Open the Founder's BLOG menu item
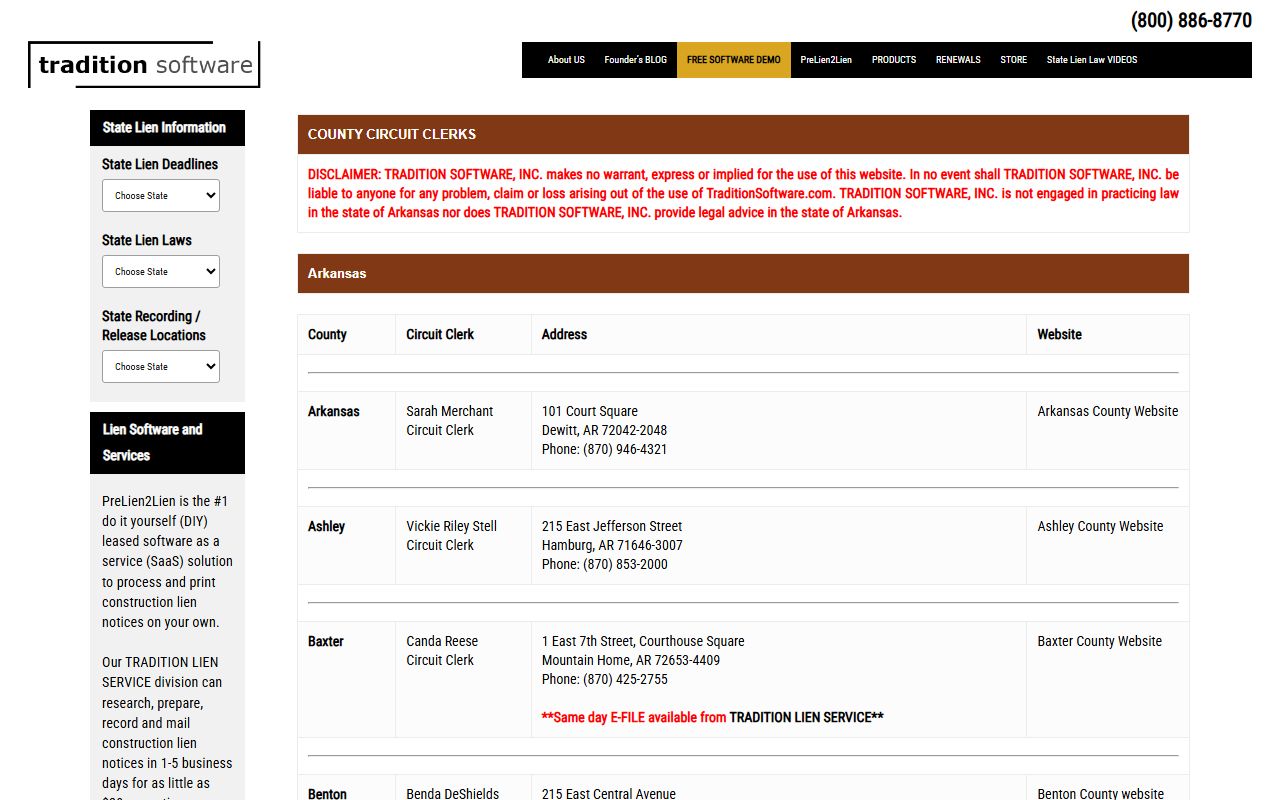 tap(635, 60)
